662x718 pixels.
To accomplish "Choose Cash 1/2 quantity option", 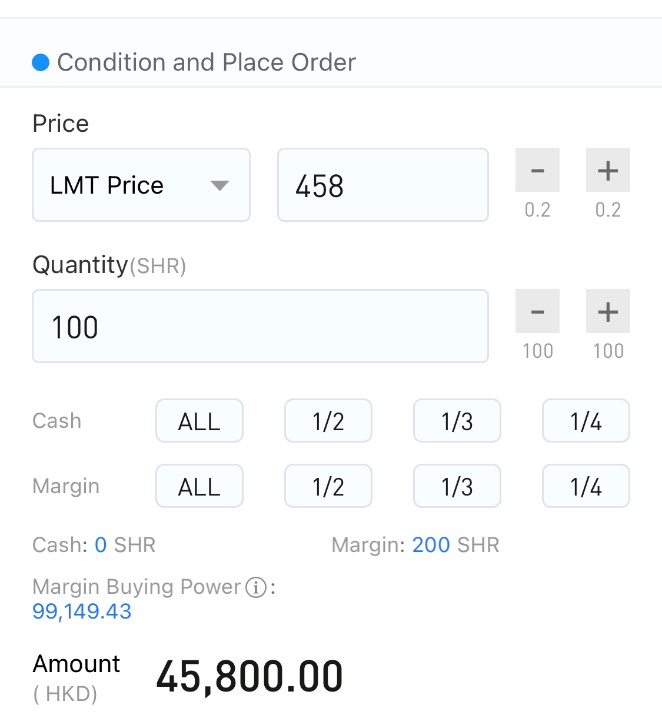I will pos(328,421).
